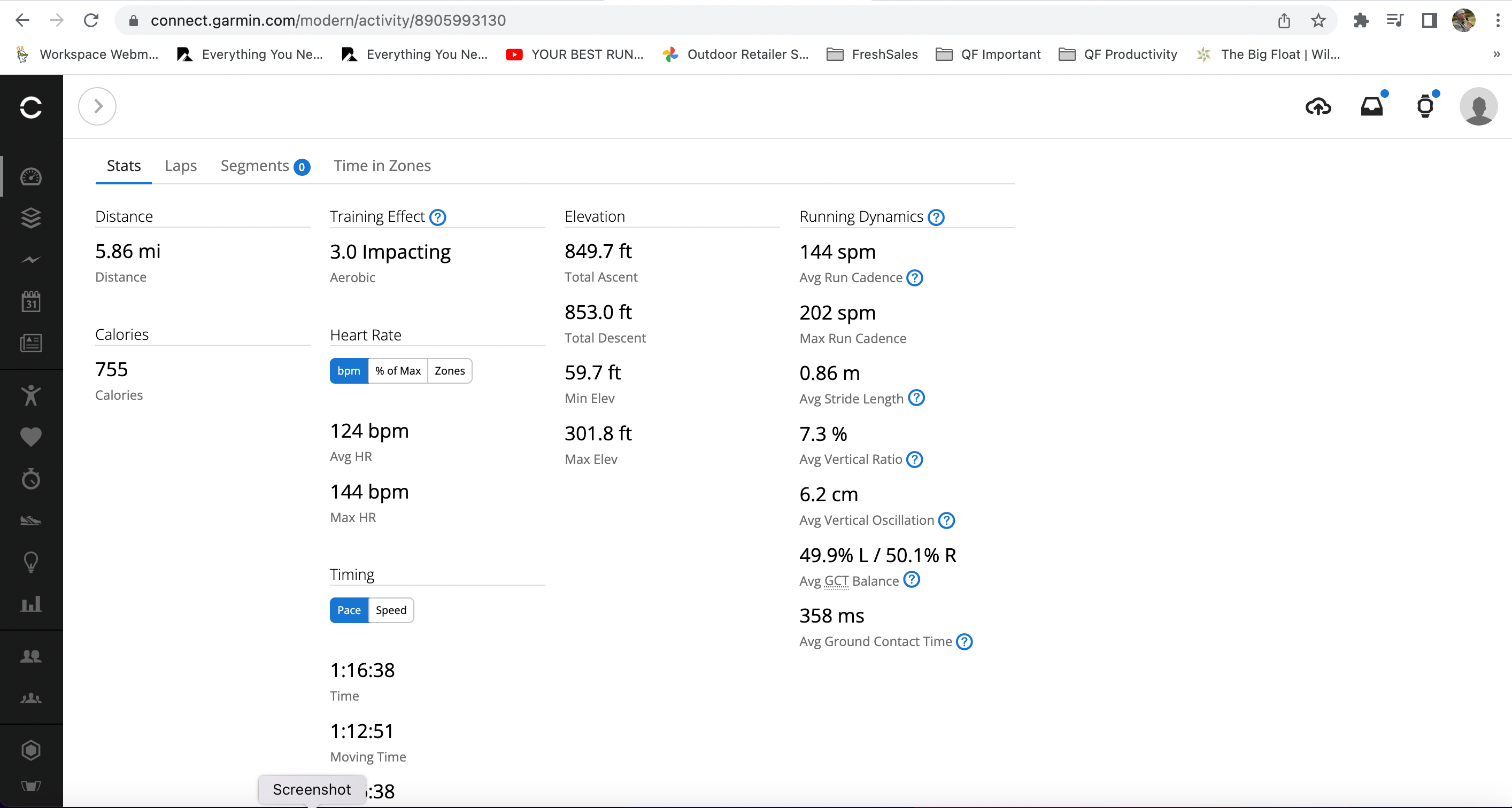Viewport: 1512px width, 808px height.
Task: Click the Health Stats heart icon
Action: (x=30, y=437)
